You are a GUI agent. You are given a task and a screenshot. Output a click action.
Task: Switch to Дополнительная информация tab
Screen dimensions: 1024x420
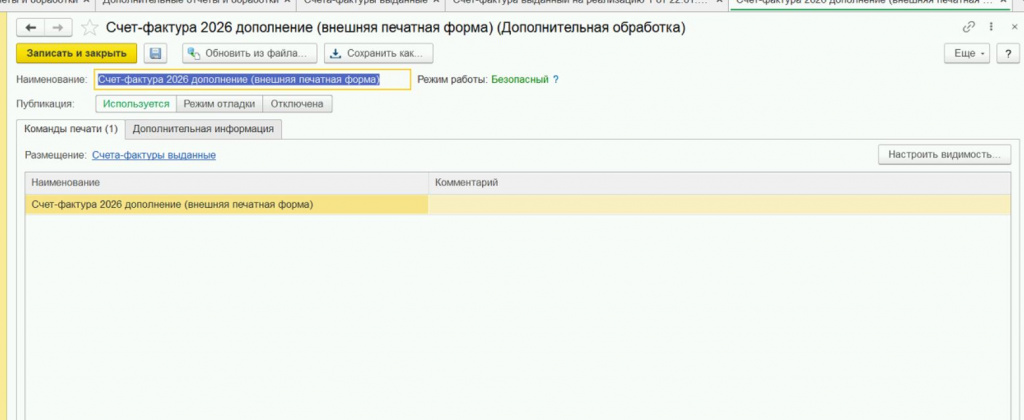(x=203, y=129)
